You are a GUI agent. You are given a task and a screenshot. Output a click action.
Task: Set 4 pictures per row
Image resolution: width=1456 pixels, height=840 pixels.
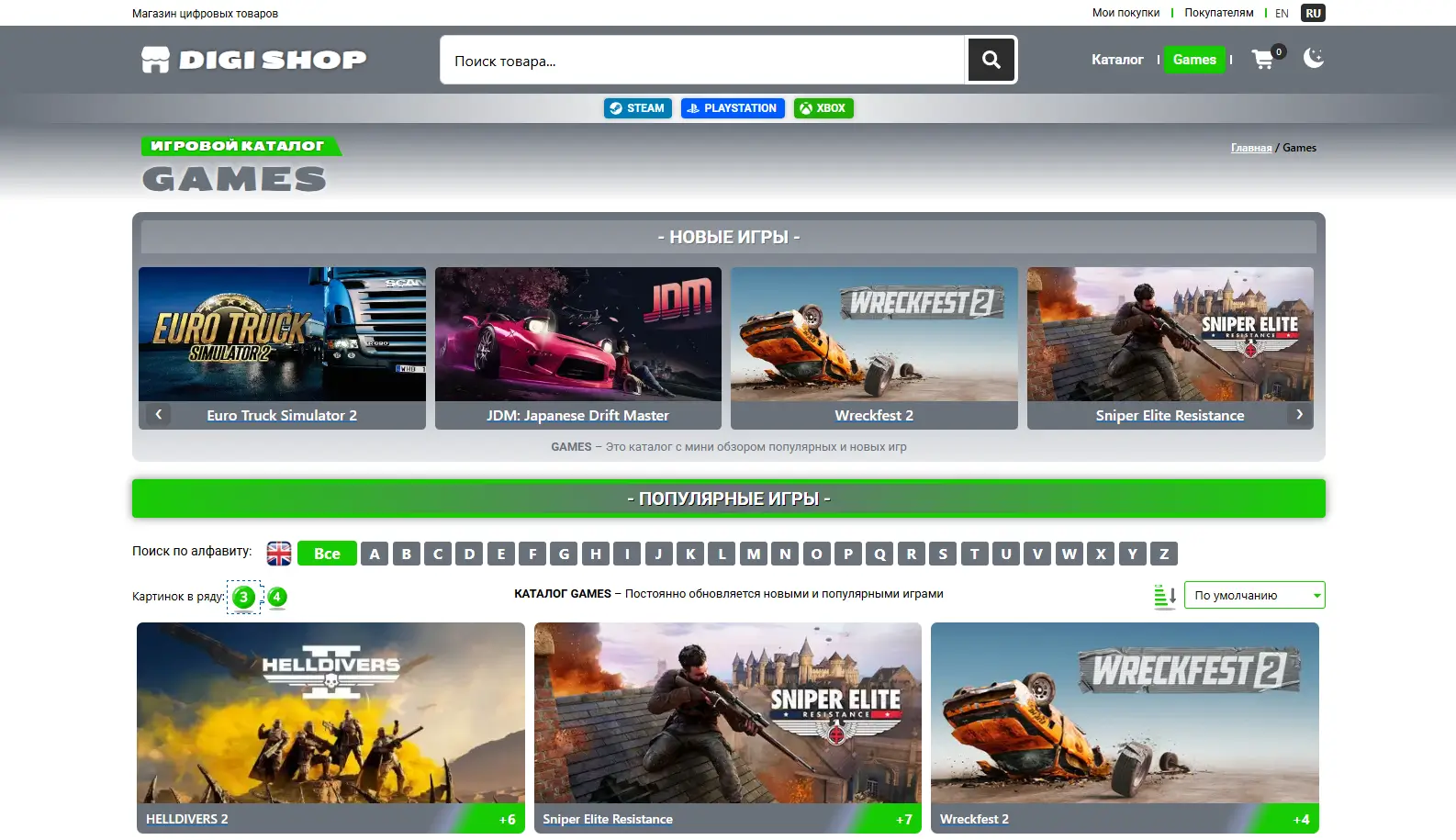coord(276,597)
